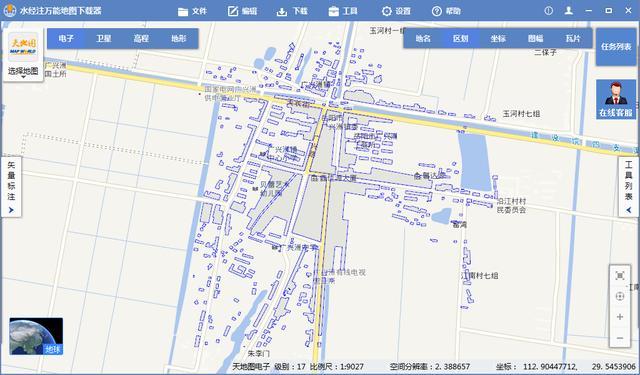The width and height of the screenshot is (640, 375).
Task: Switch to 电子 map type
Action: 66,38
